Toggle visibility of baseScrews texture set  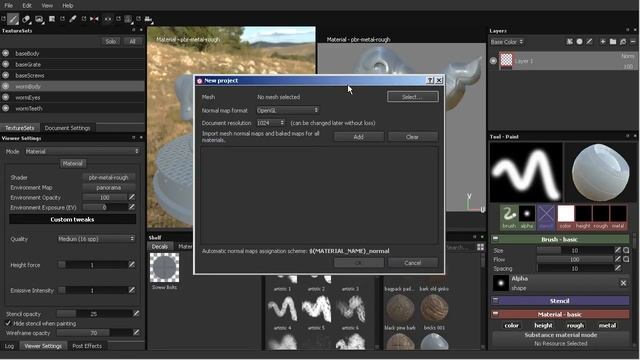5,75
